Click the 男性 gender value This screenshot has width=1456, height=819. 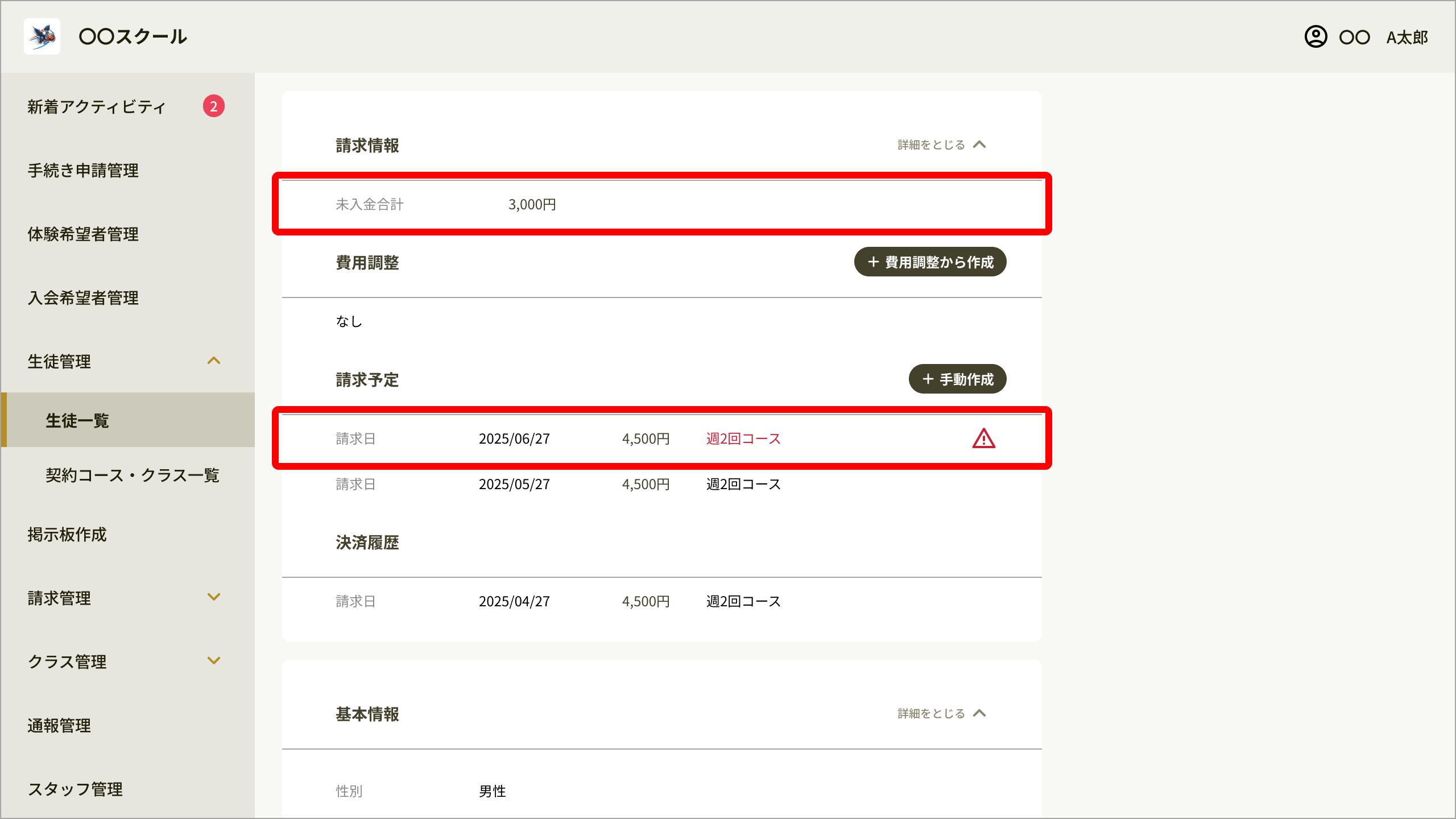492,791
